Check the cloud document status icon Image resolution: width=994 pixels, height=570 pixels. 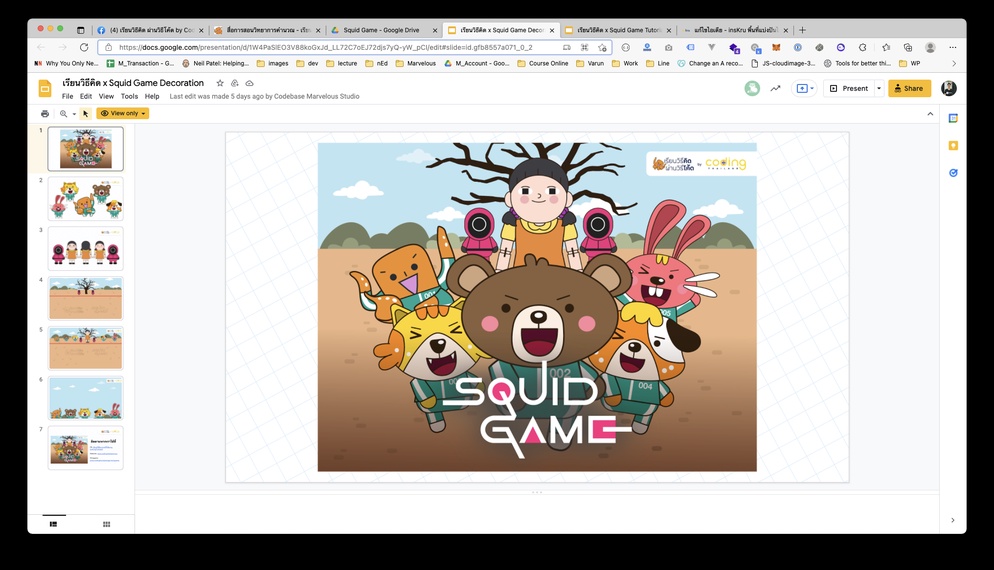click(x=250, y=83)
